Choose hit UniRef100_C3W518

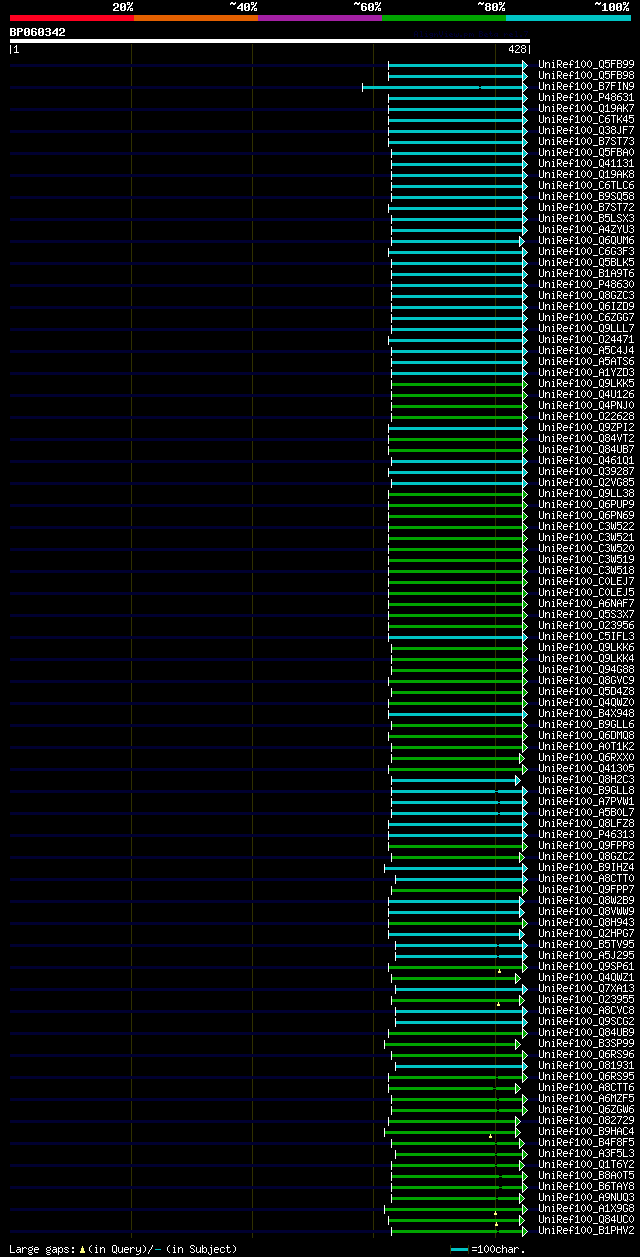coord(586,571)
